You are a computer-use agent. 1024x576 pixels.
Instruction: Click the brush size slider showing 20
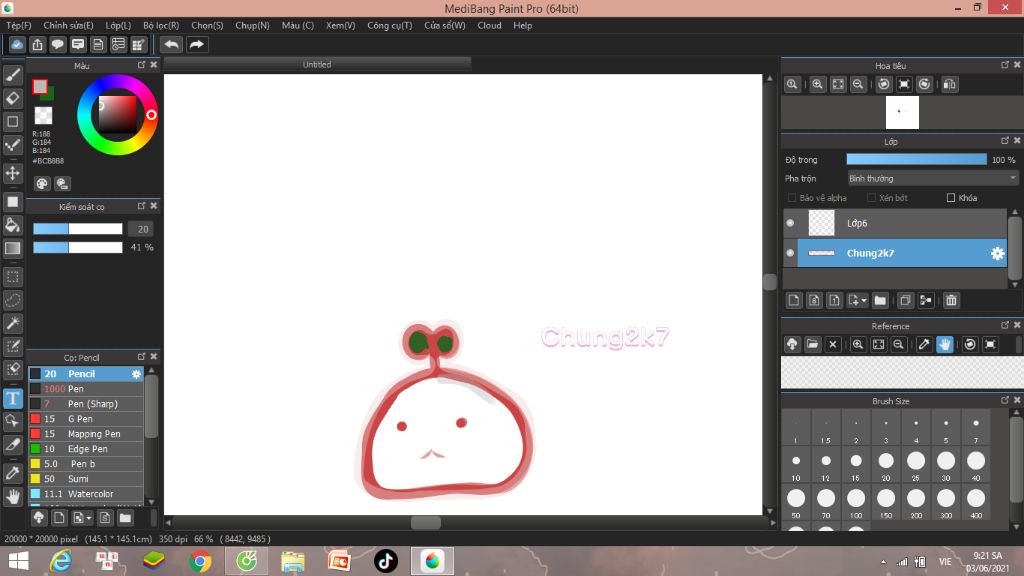click(78, 229)
